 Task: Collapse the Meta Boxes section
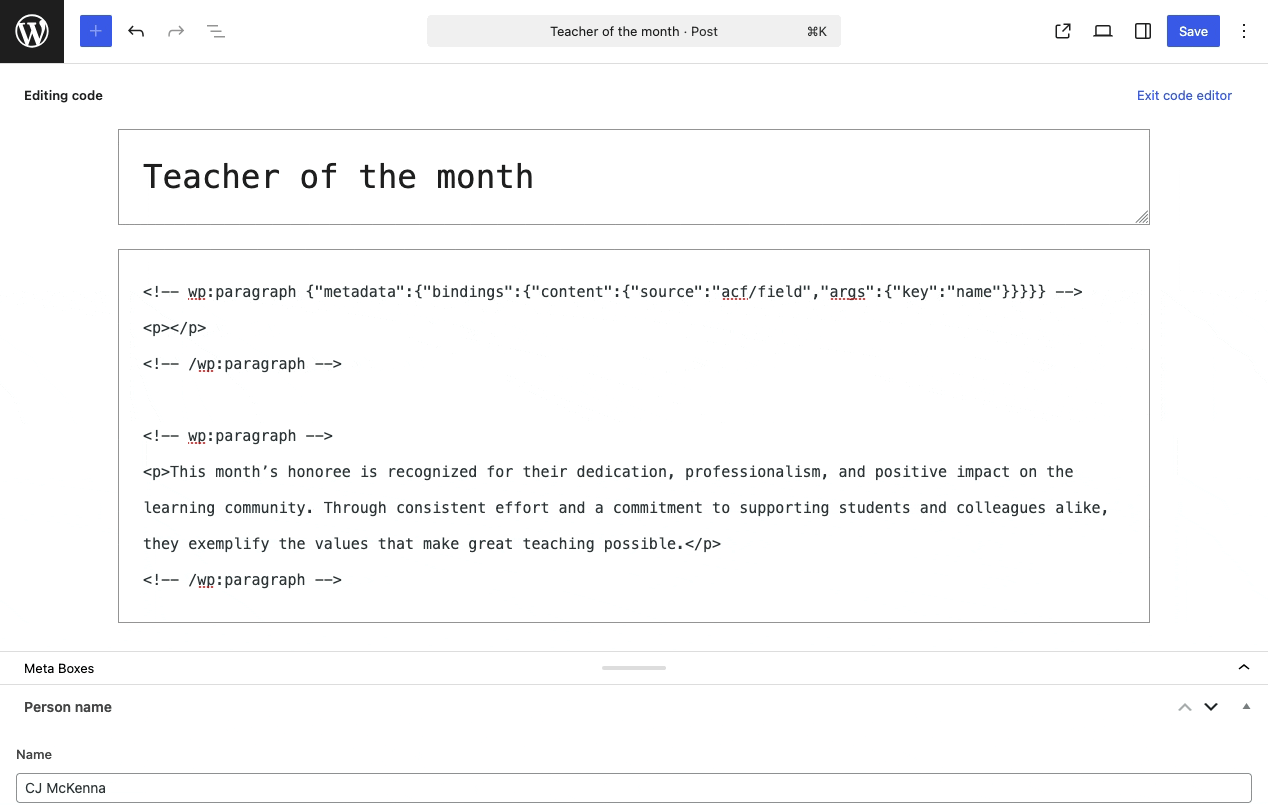(x=1244, y=667)
